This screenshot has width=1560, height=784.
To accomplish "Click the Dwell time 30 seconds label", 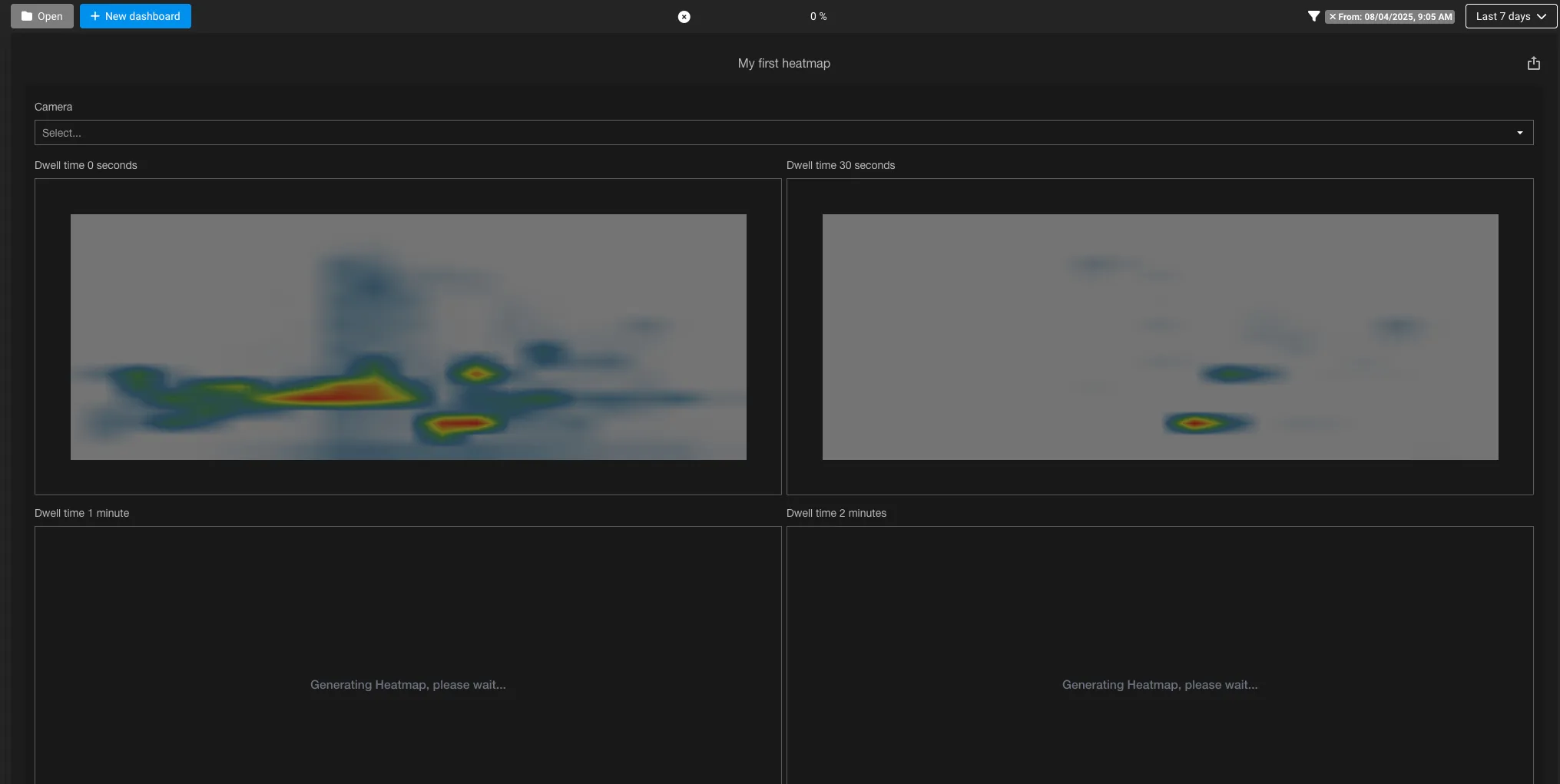I will (840, 165).
